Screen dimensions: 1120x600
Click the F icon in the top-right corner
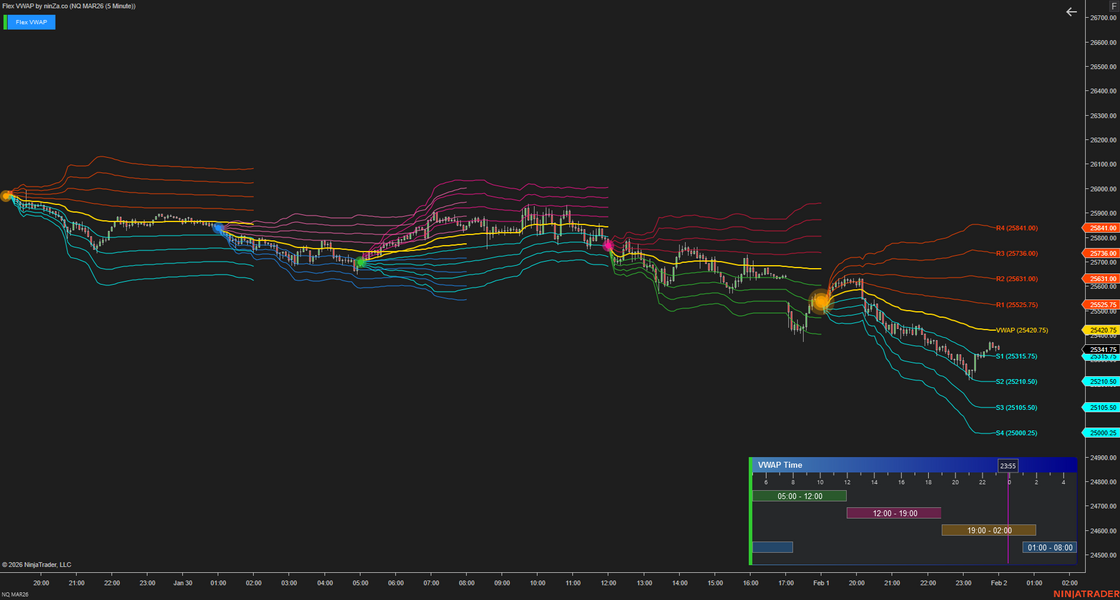coord(1113,7)
